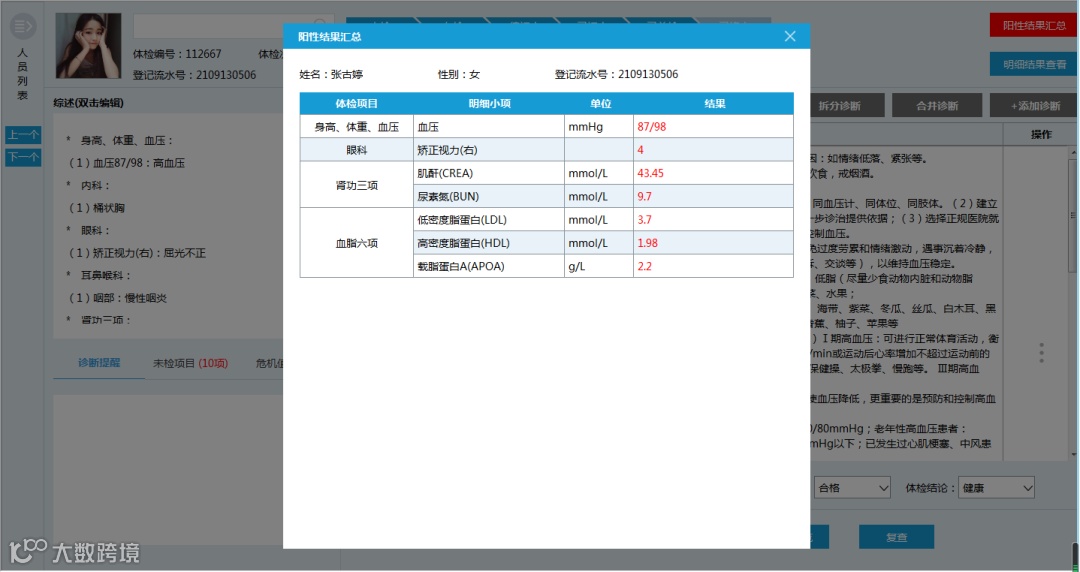Select the 9.7 result value
The image size is (1080, 572).
coord(644,196)
